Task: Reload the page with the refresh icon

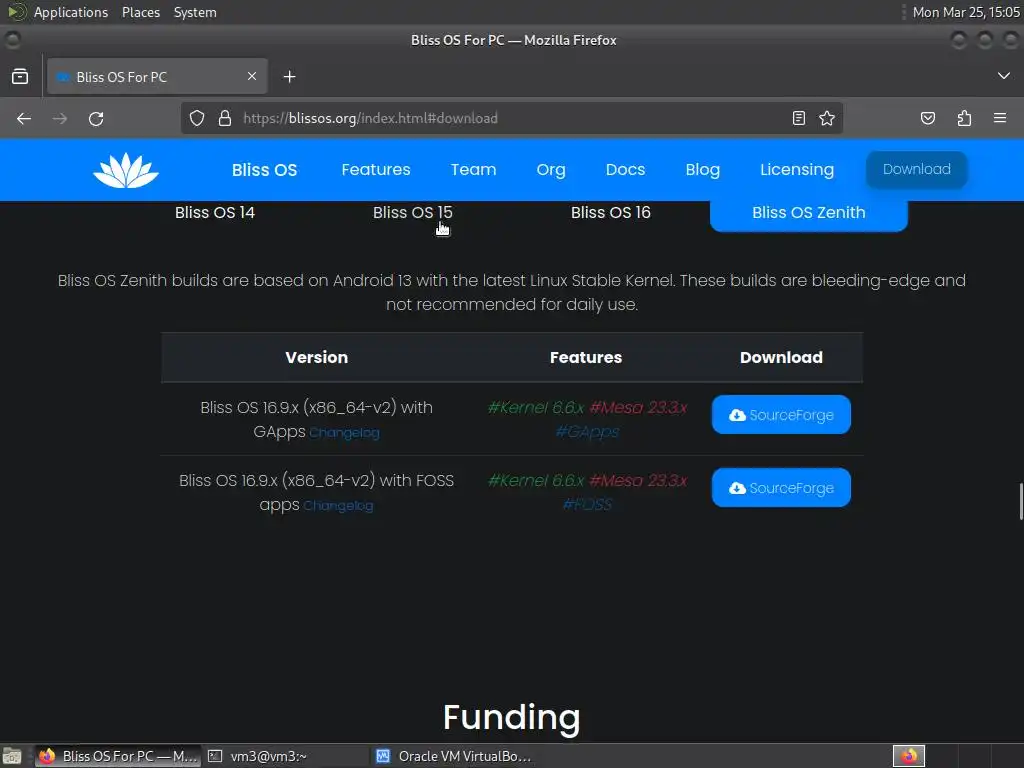Action: point(96,118)
